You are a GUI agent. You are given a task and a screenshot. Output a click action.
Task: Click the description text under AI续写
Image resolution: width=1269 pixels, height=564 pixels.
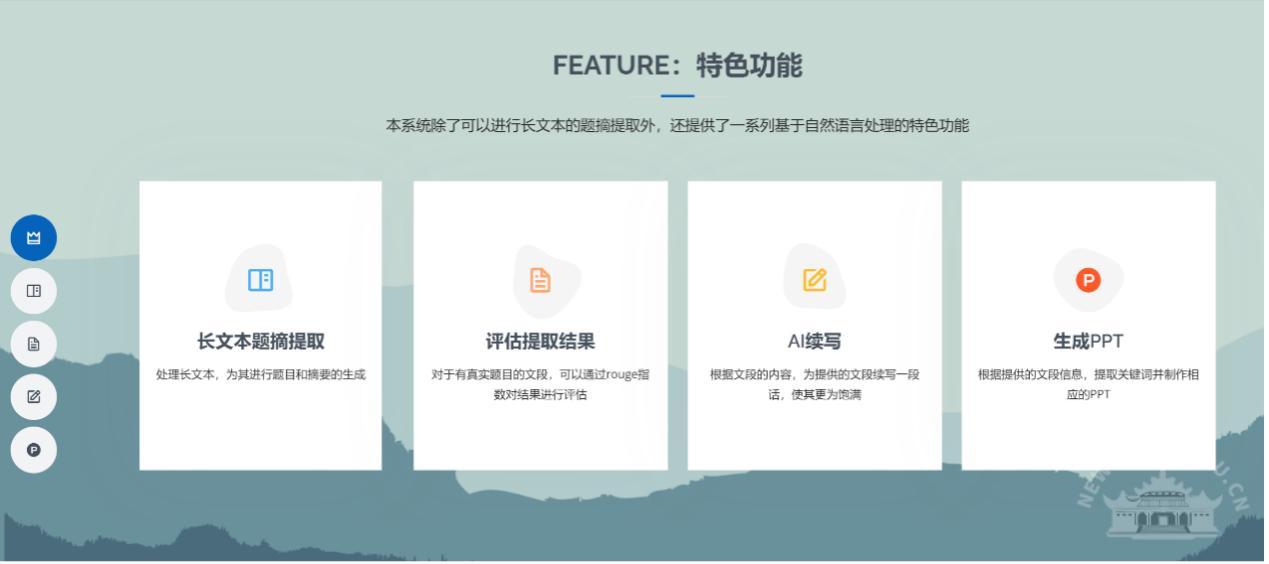pyautogui.click(x=814, y=384)
